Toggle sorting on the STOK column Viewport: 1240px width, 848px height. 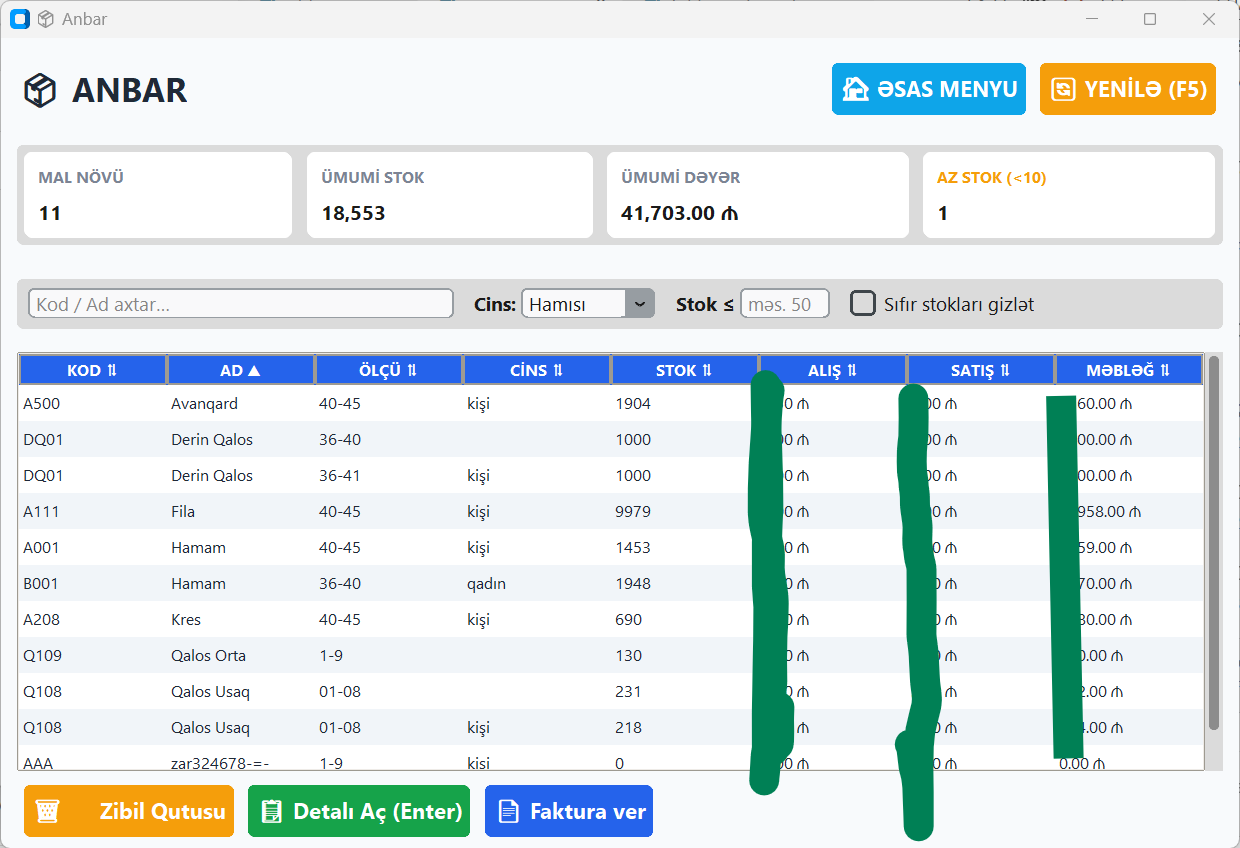click(707, 369)
